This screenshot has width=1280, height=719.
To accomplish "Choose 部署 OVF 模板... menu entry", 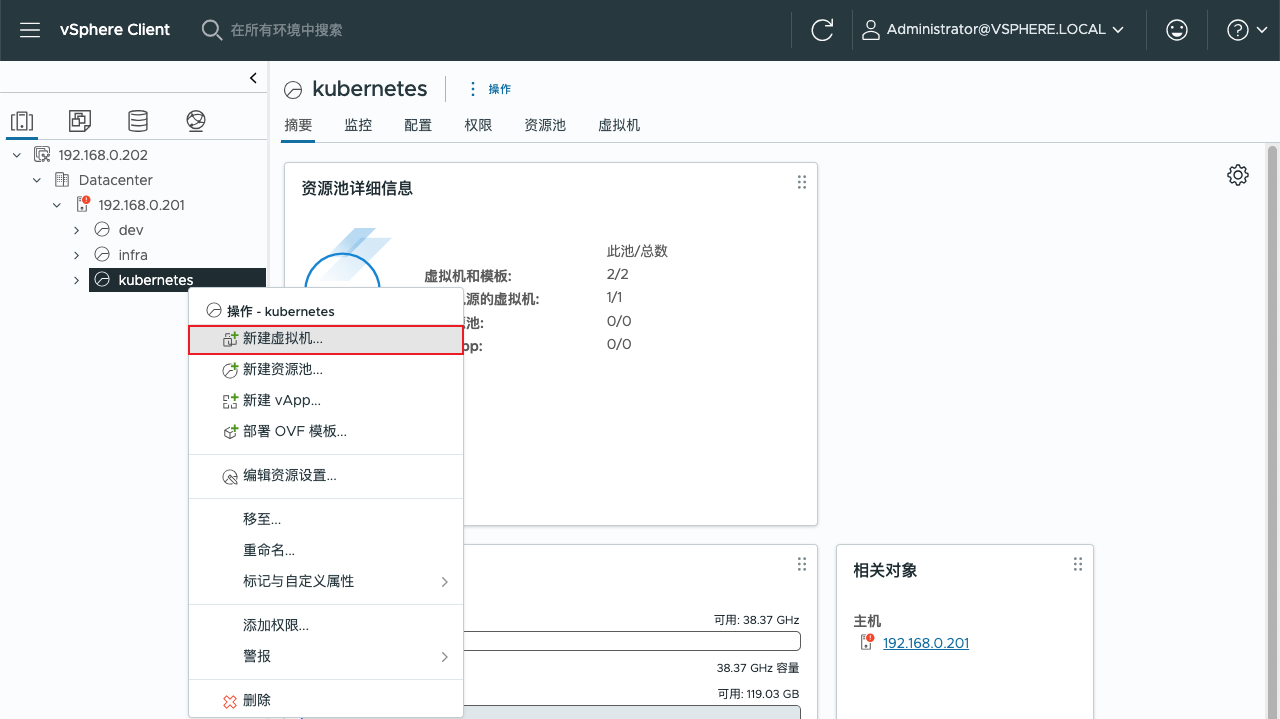I will point(326,432).
